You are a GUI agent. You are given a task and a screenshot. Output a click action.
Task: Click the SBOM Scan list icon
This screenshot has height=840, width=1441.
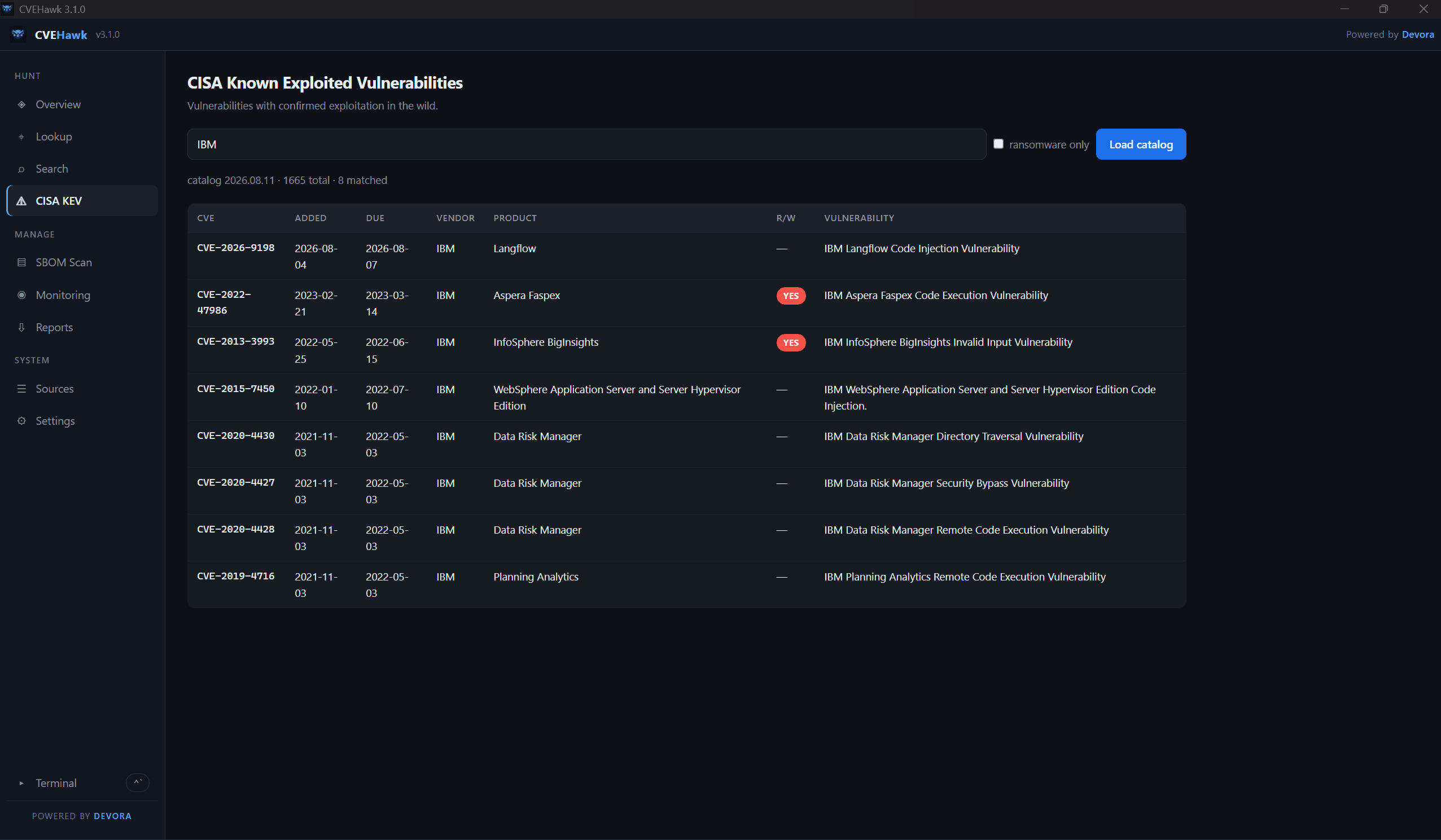(x=21, y=262)
